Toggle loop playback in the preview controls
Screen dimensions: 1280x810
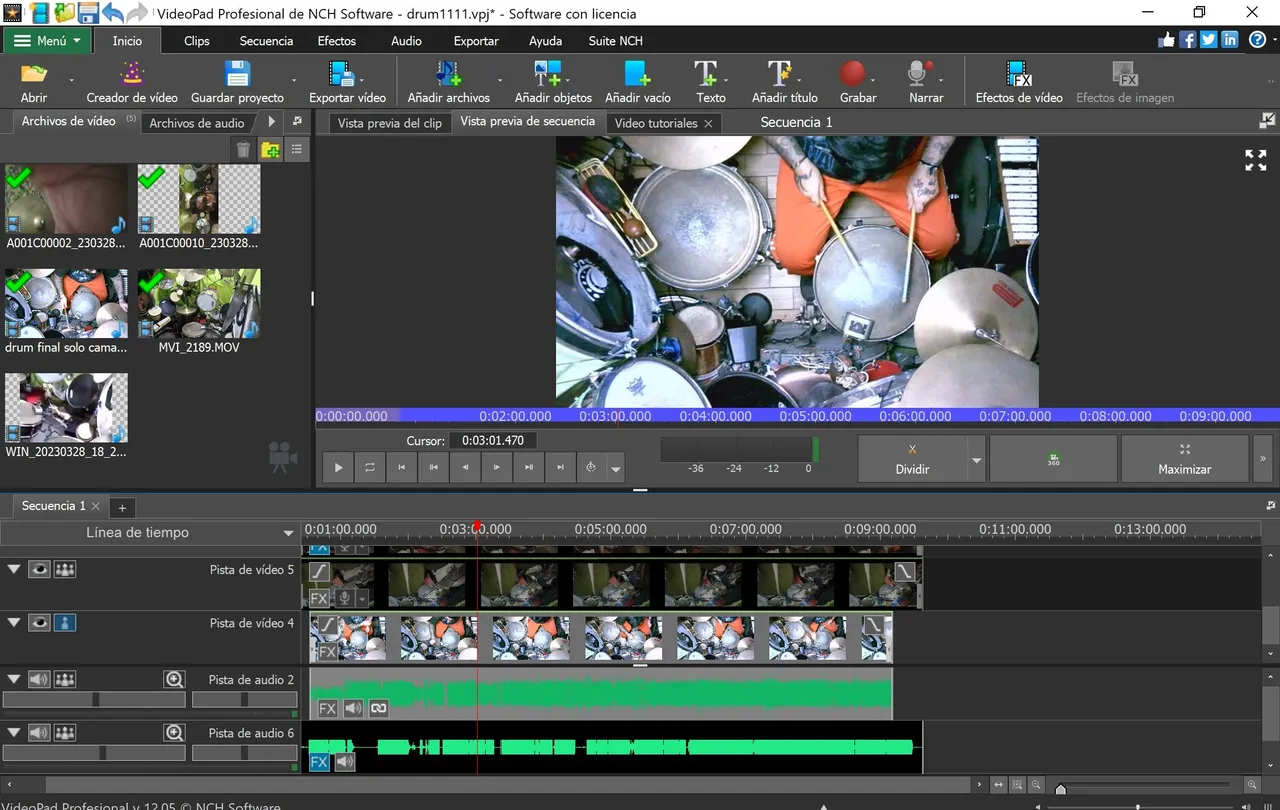[369, 467]
